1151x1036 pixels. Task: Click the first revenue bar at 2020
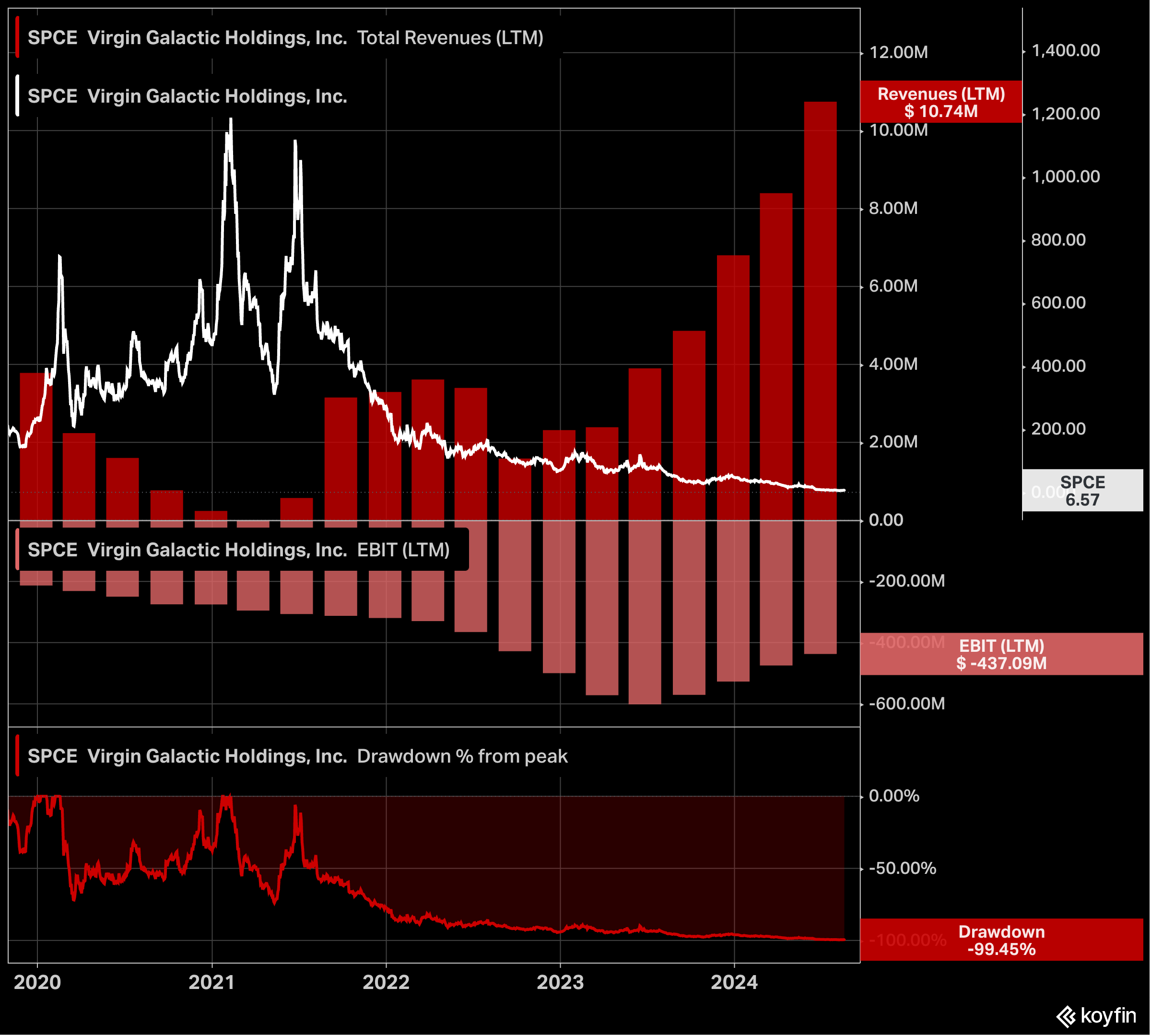[x=36, y=447]
